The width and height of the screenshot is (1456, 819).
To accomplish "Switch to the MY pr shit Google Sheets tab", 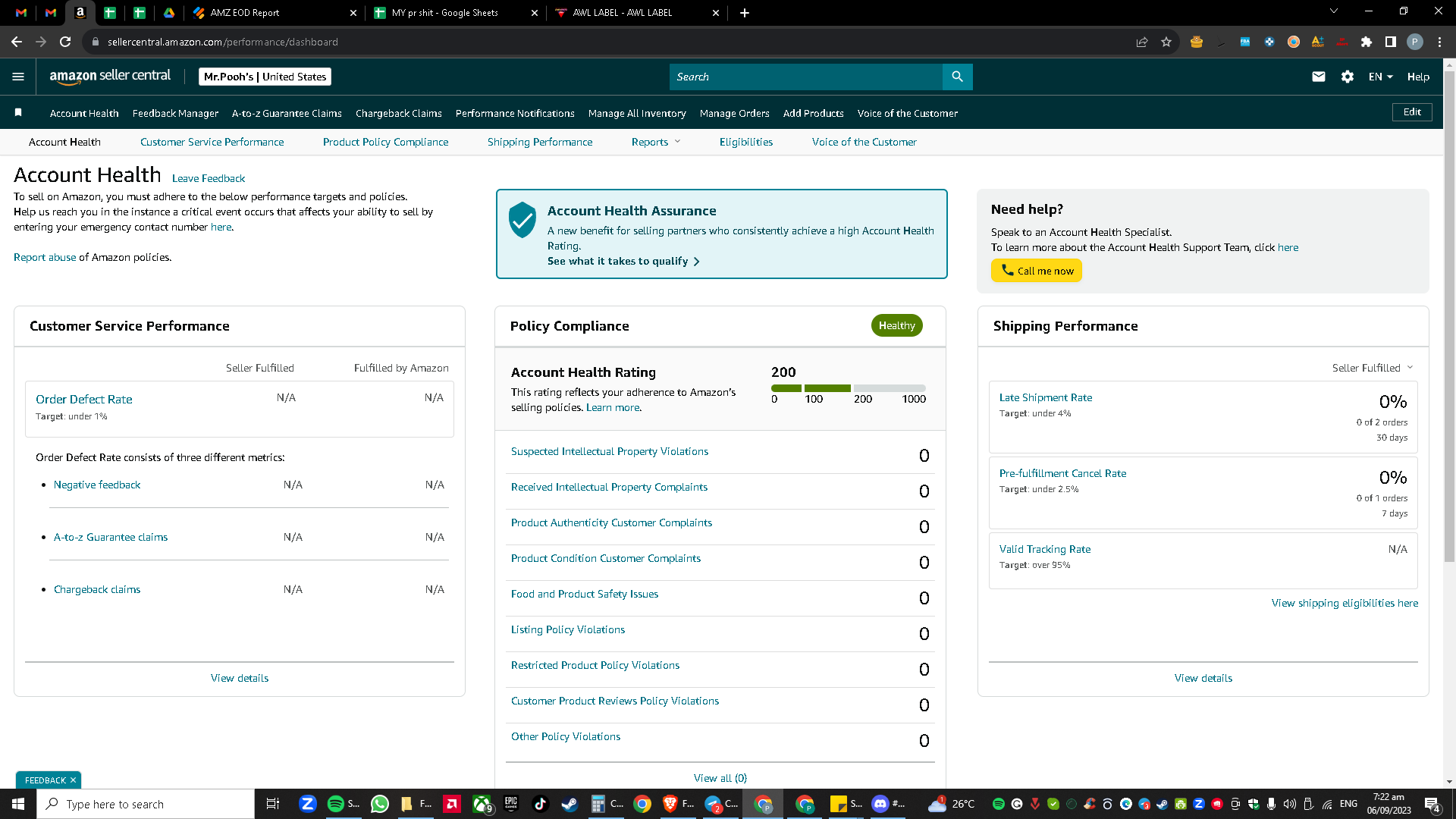I will pyautogui.click(x=456, y=13).
